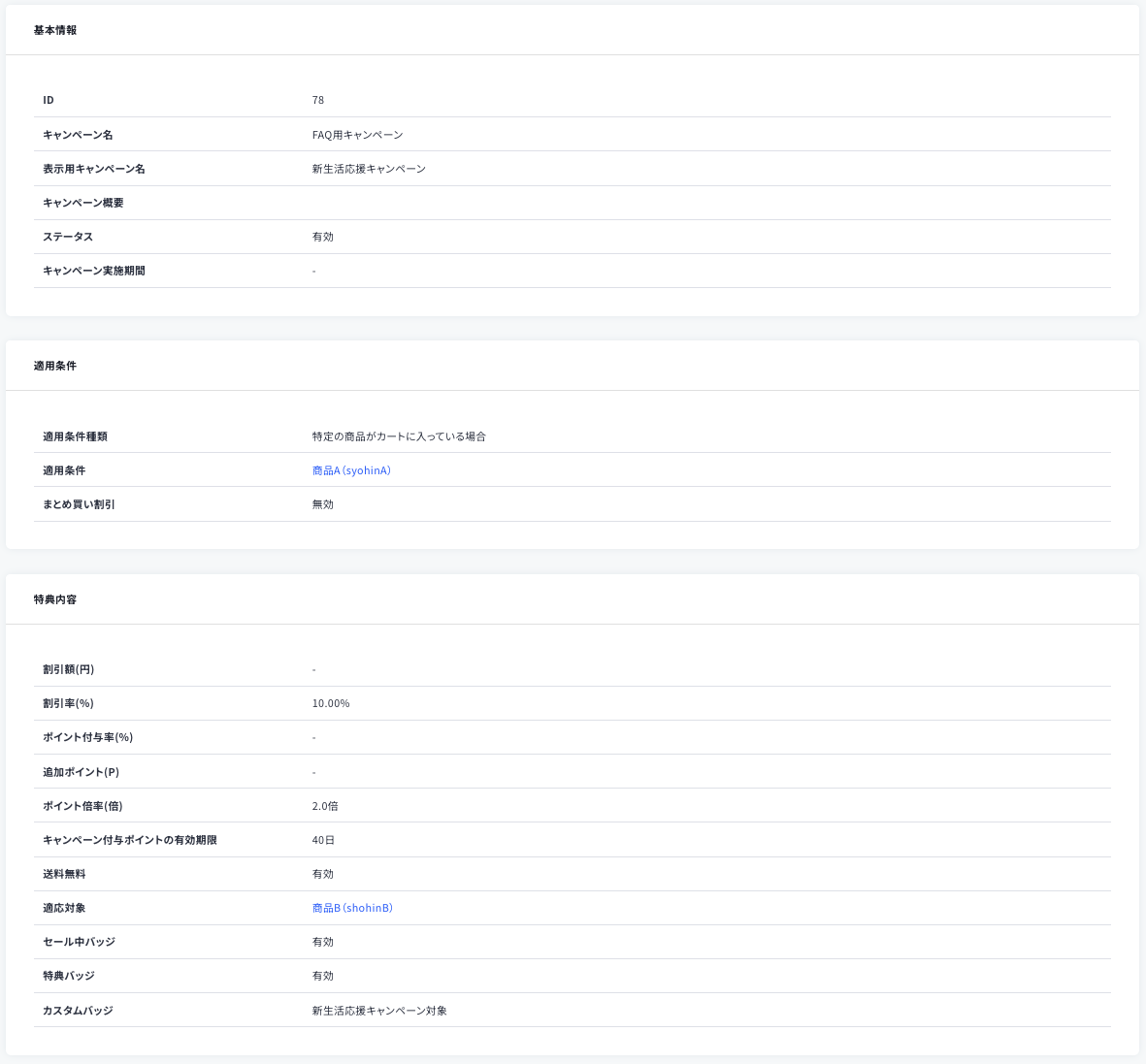Click the 2.0倍 point multiplier value
This screenshot has width=1146, height=1064.
(325, 806)
